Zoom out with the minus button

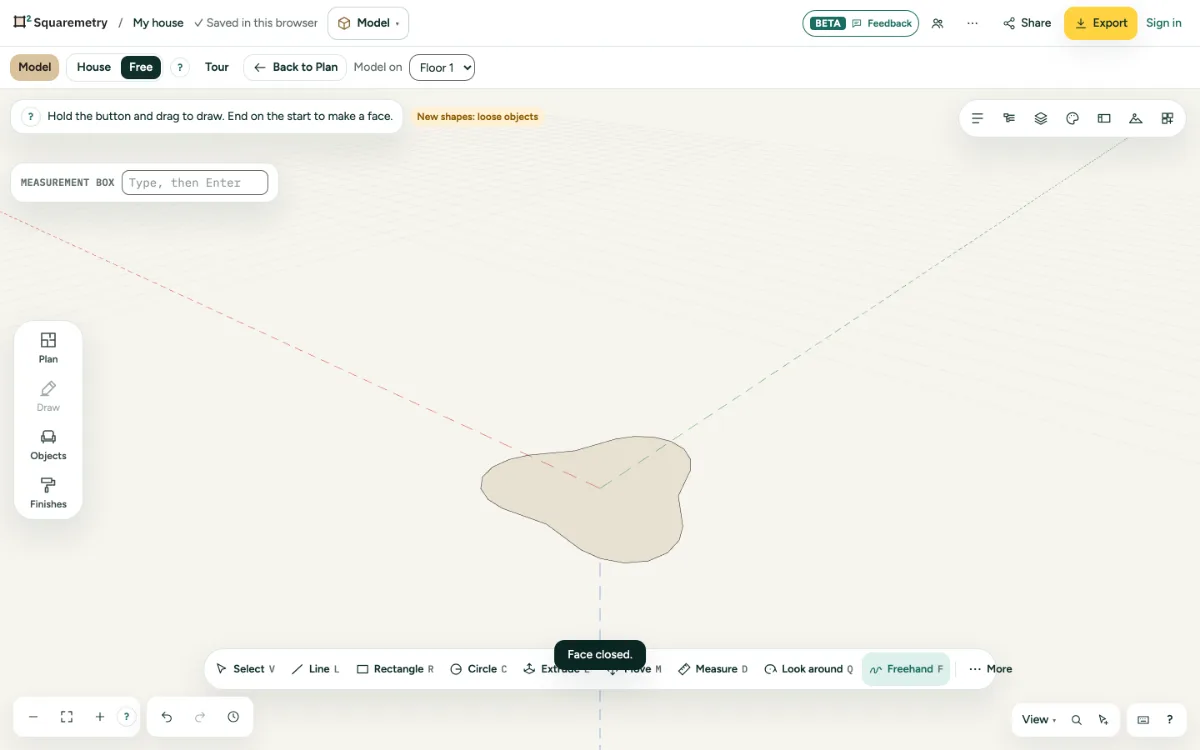(x=33, y=717)
